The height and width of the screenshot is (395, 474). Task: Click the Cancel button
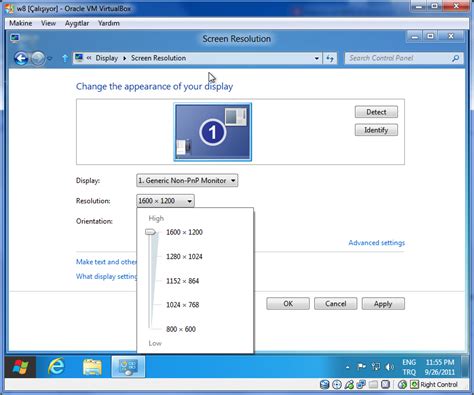point(336,304)
